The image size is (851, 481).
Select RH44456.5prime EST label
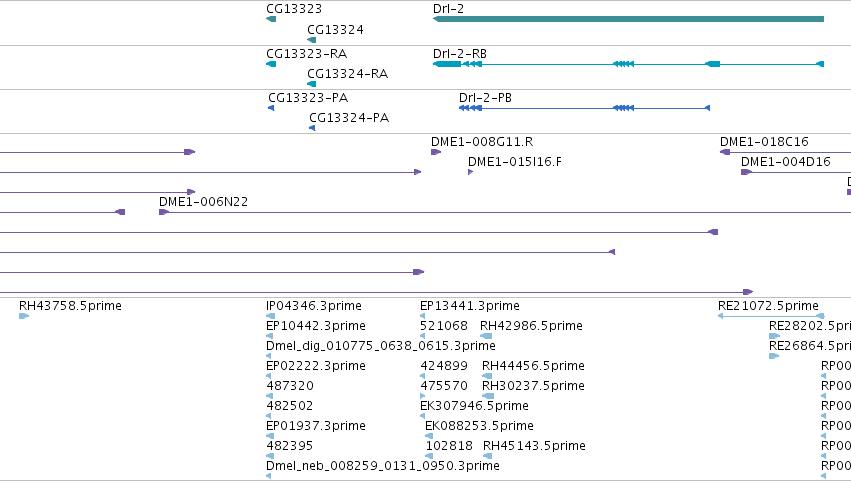pos(533,366)
